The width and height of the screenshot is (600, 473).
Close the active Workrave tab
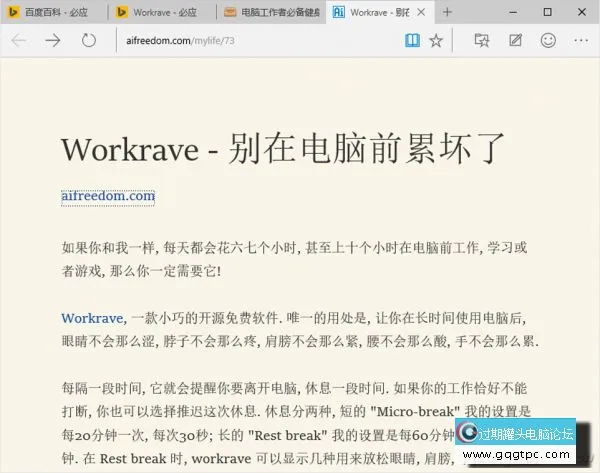(421, 12)
